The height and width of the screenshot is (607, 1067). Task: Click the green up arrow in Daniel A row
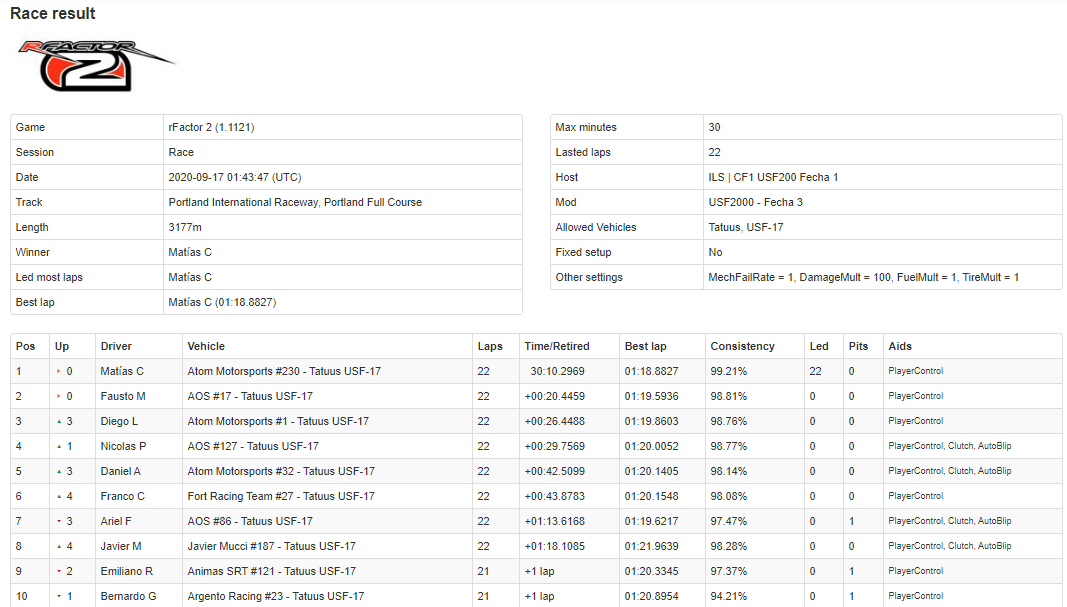click(59, 472)
